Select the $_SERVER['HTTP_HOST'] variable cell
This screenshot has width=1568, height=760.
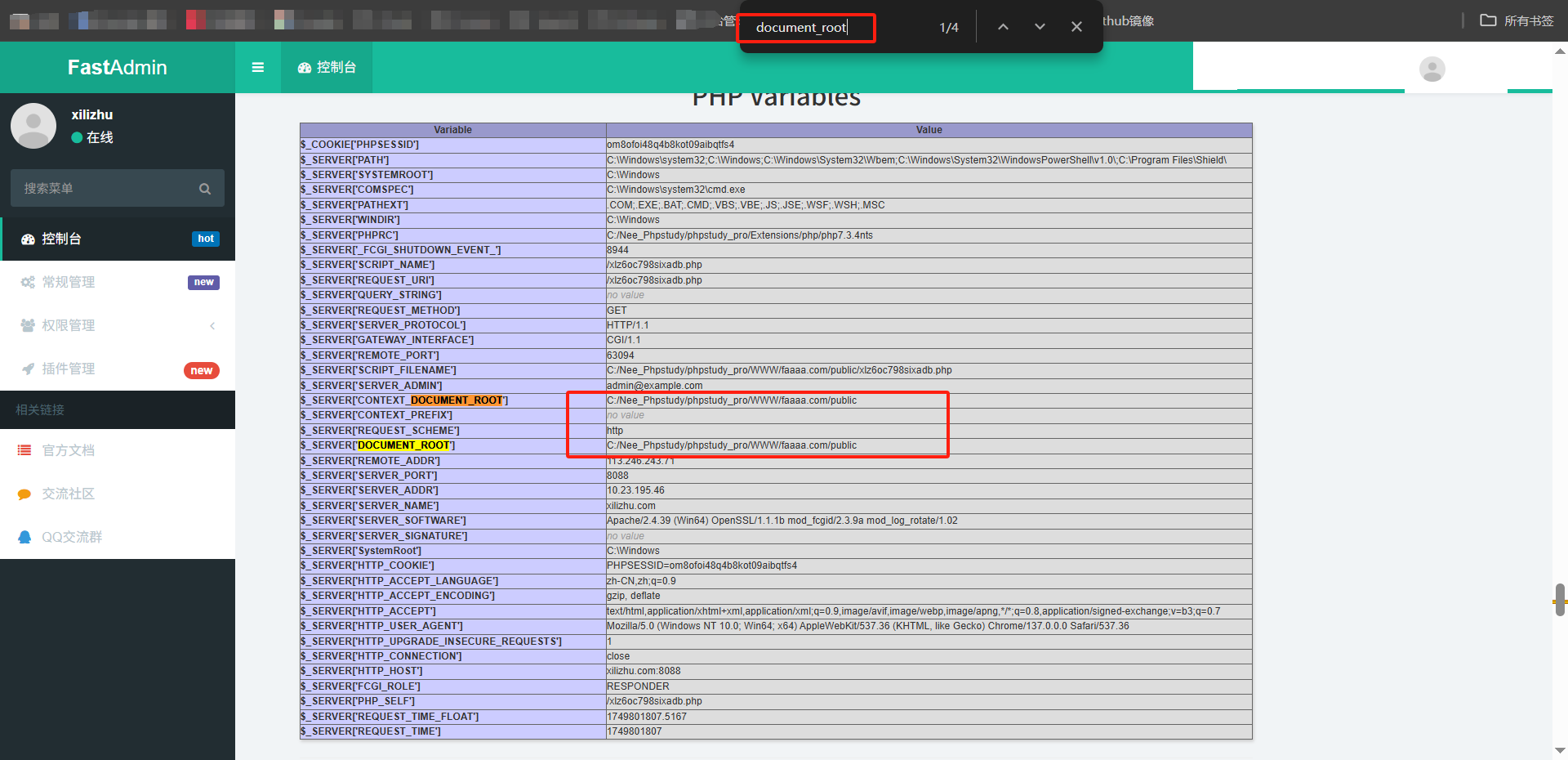pos(453,671)
